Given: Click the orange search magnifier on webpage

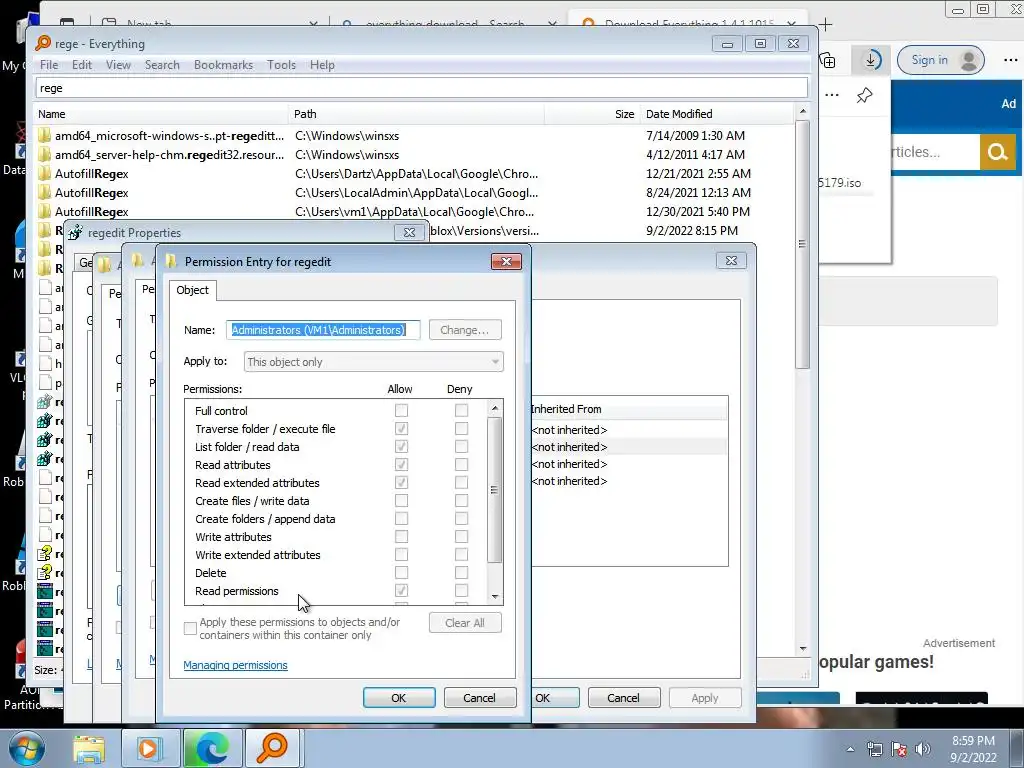Looking at the screenshot, I should point(997,152).
